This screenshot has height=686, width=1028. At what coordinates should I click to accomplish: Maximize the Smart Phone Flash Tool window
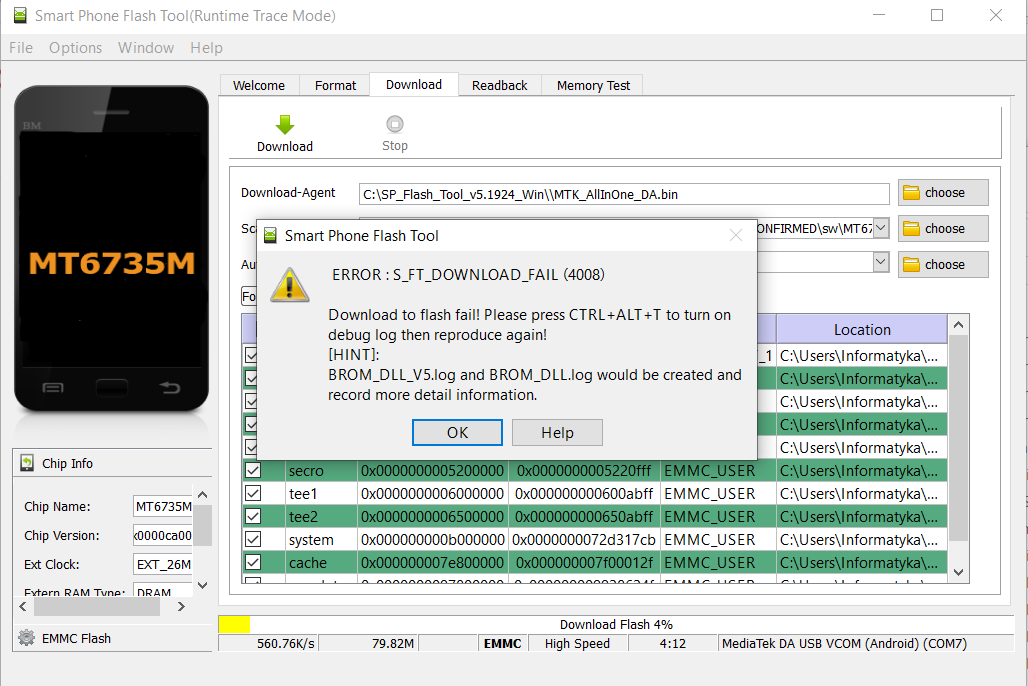[937, 15]
